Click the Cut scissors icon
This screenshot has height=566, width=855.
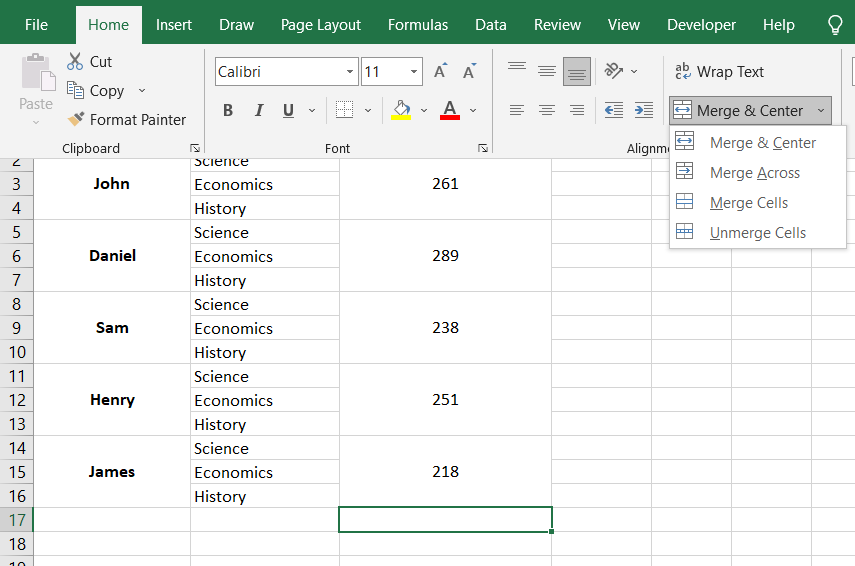point(76,62)
